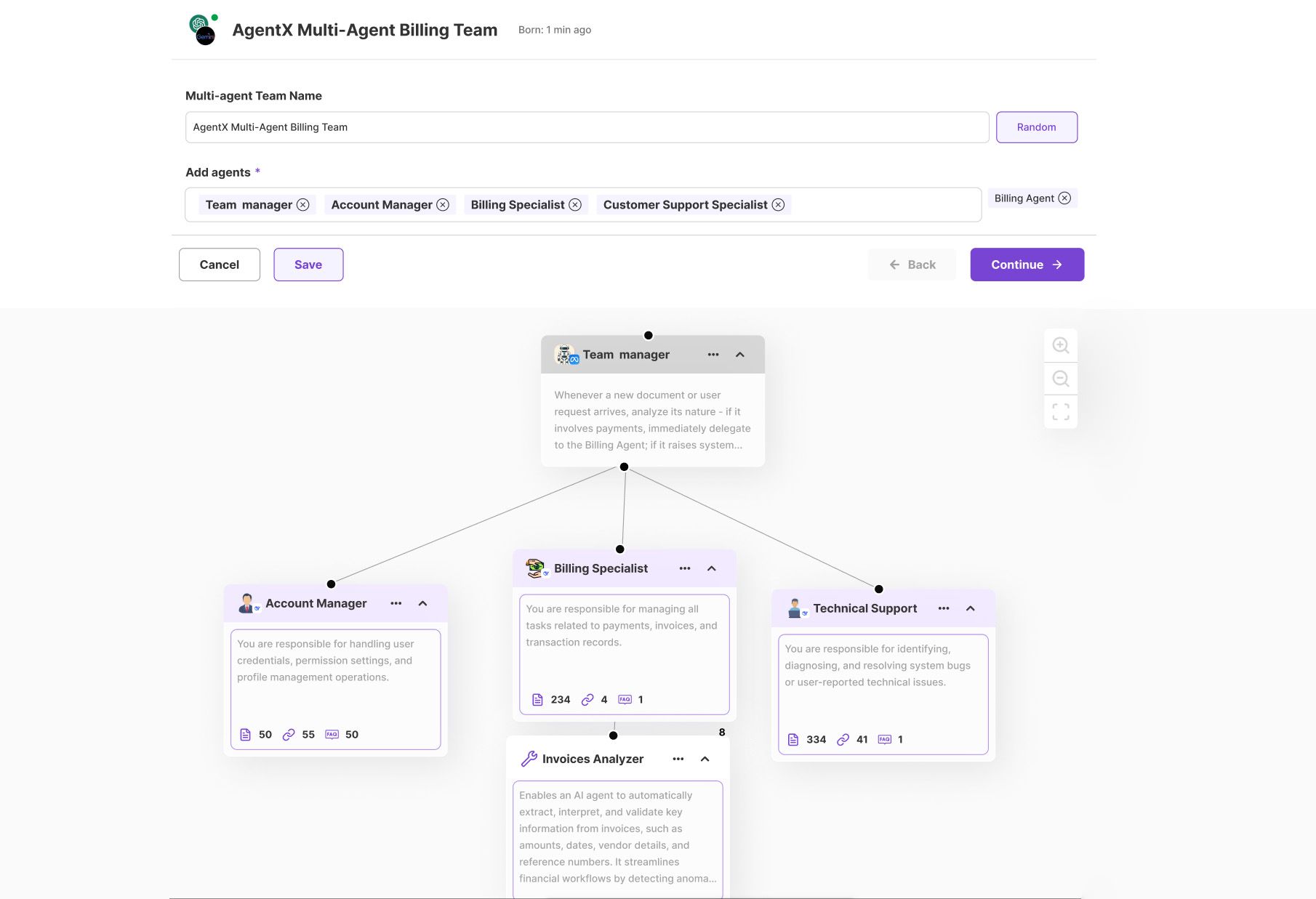Click the Cancel button
The width and height of the screenshot is (1316, 899).
[220, 265]
